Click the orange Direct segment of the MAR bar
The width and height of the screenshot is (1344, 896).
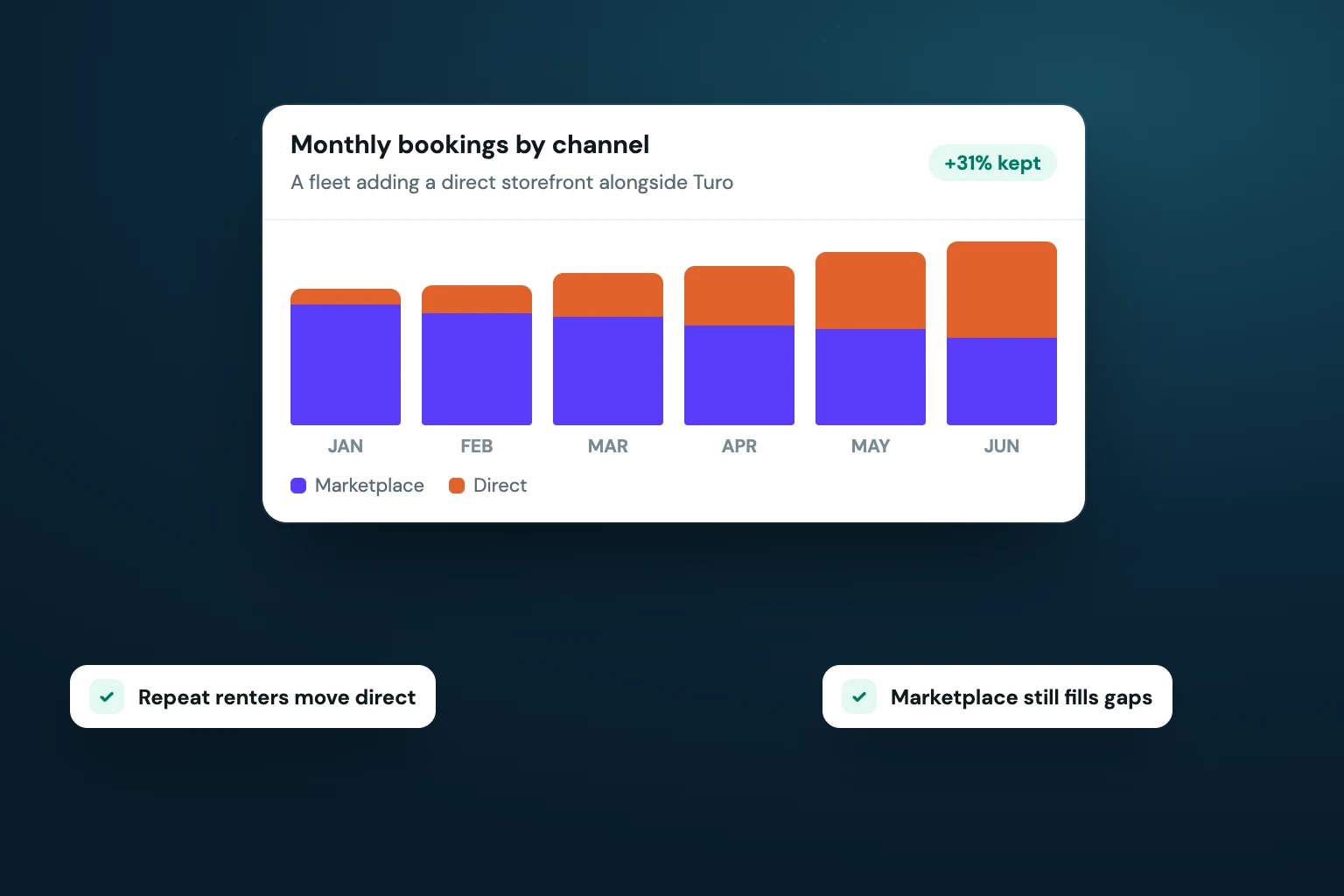(608, 295)
